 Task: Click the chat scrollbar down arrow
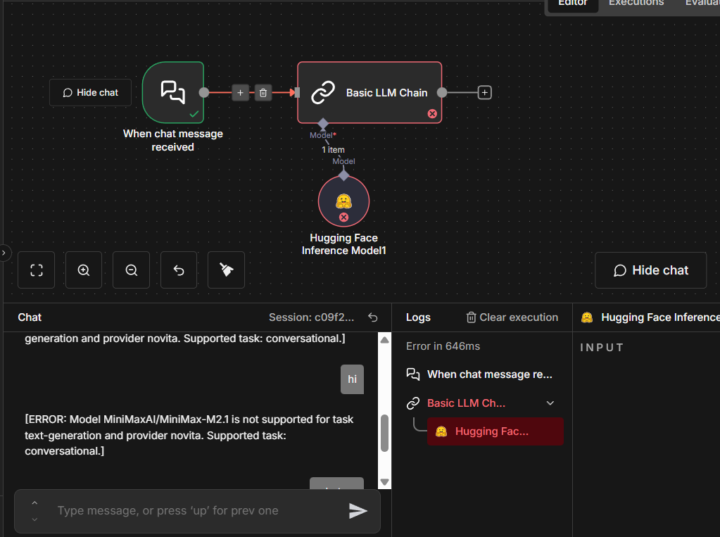click(x=385, y=482)
